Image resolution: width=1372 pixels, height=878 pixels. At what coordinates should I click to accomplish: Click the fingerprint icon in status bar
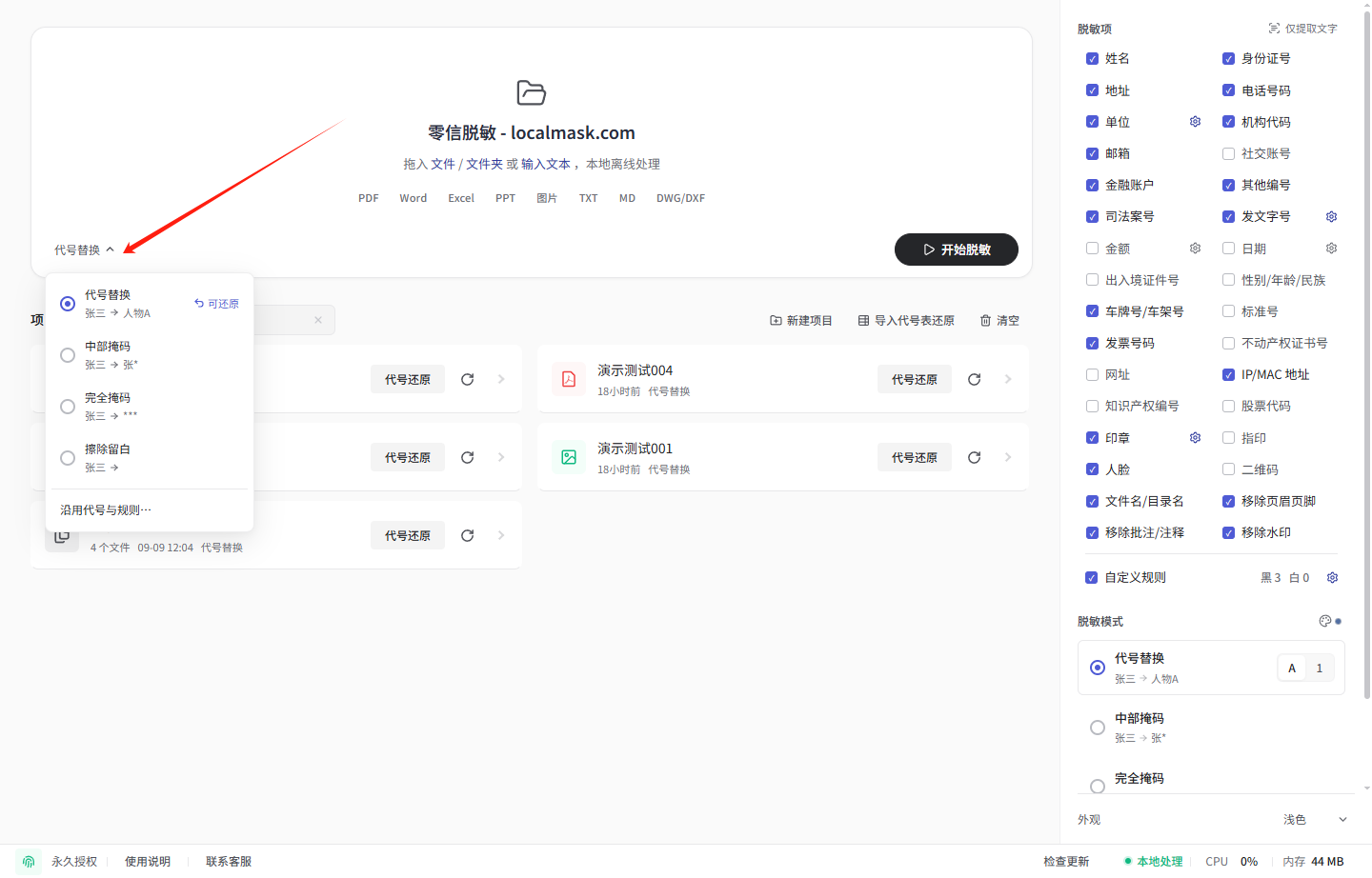[29, 861]
